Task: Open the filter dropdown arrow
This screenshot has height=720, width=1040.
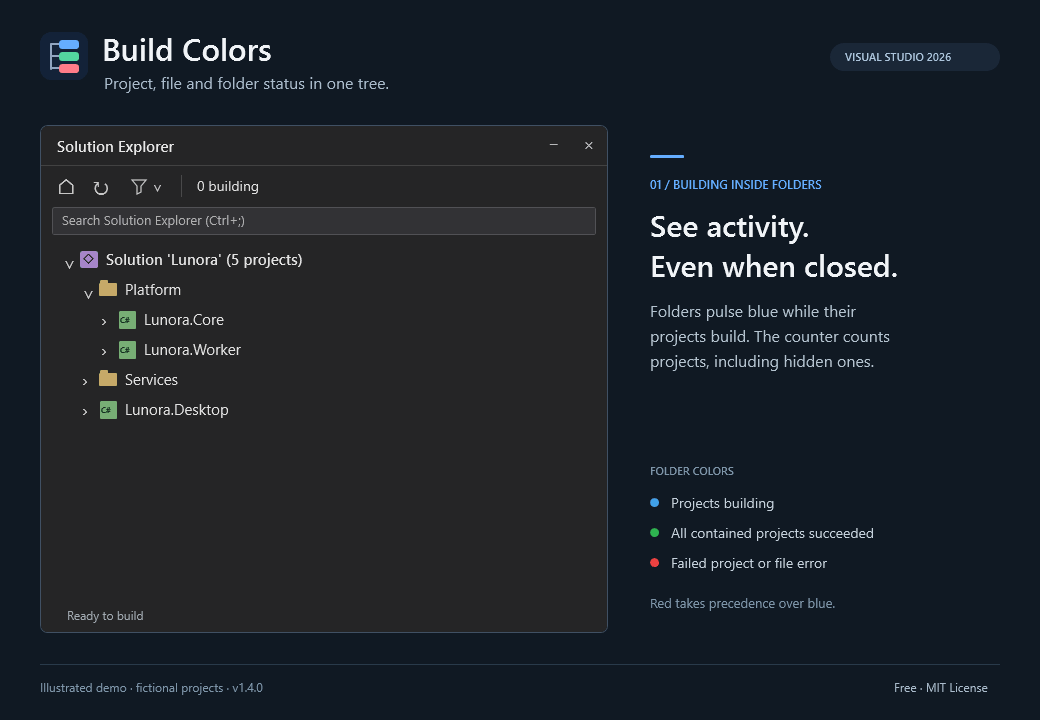Action: (157, 188)
